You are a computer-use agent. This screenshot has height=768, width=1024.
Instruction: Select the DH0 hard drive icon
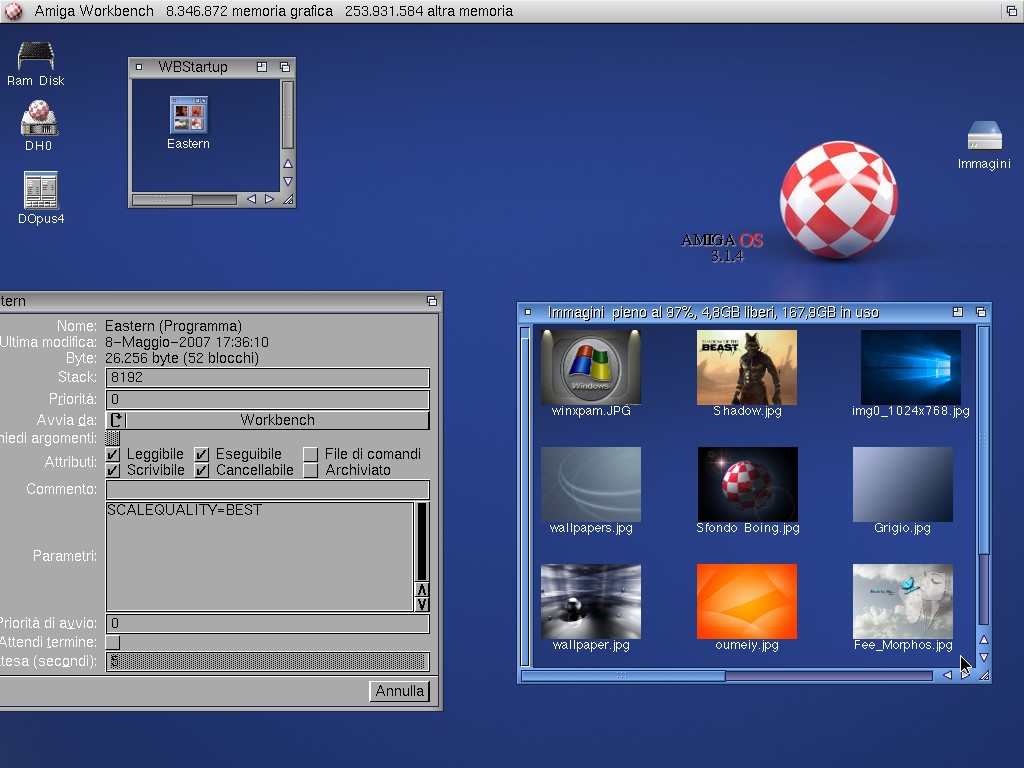click(x=39, y=119)
